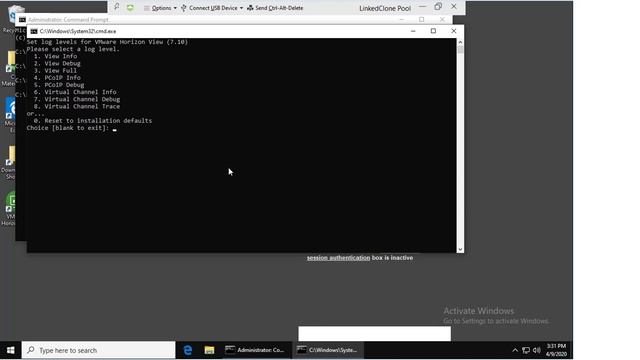
Task: Open File Explorer from taskbar
Action: (209, 350)
